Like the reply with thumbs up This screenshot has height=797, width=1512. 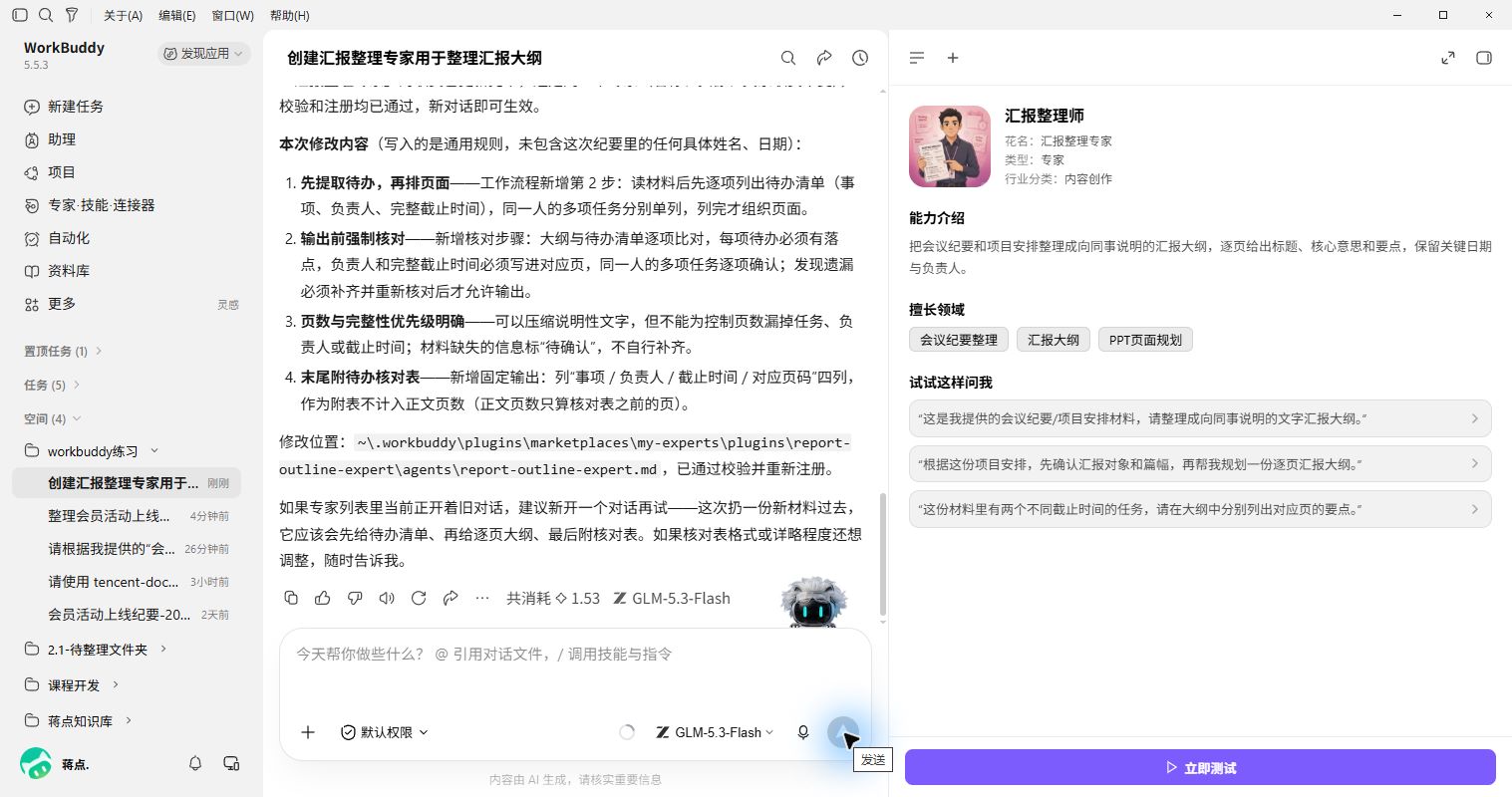click(x=323, y=598)
